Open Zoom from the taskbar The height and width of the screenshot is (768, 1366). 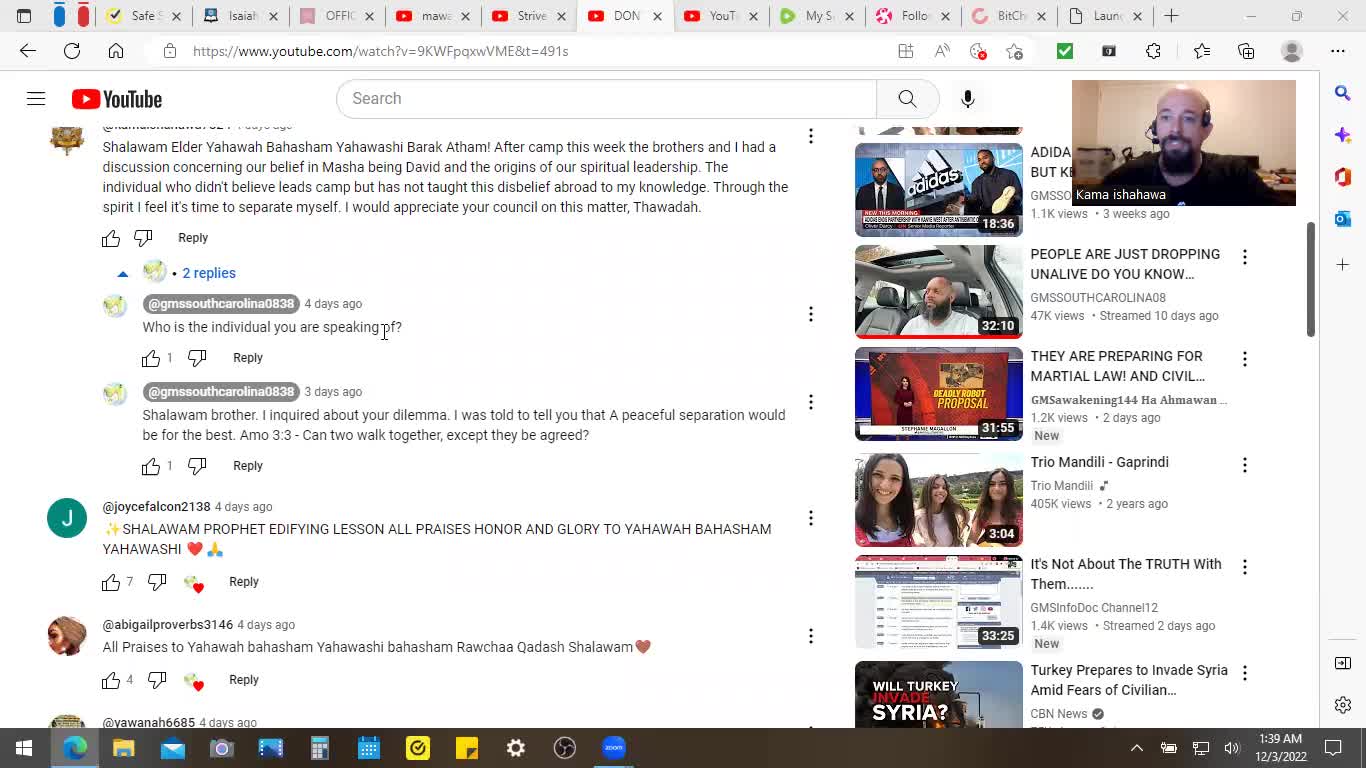pos(614,748)
